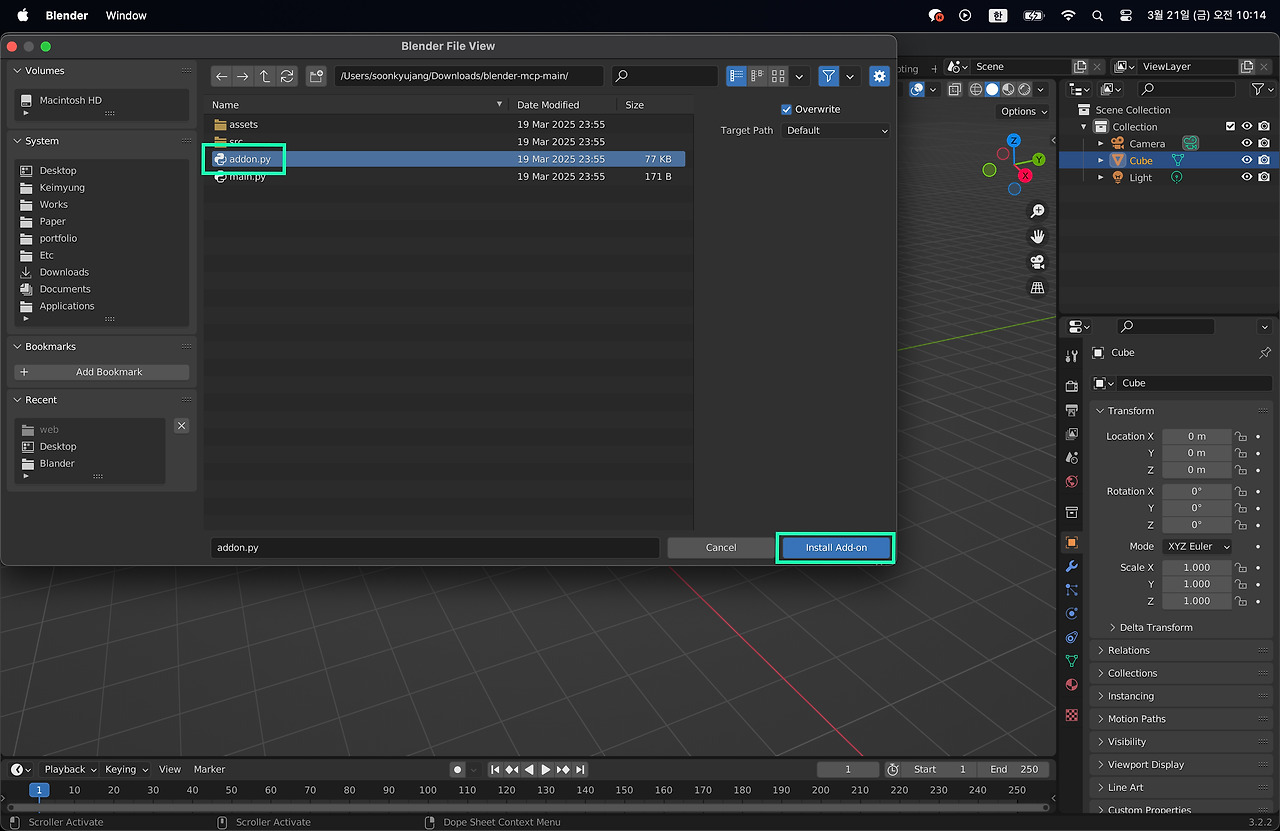1280x831 pixels.
Task: Select Macintosh HD volume
Action: pos(70,100)
